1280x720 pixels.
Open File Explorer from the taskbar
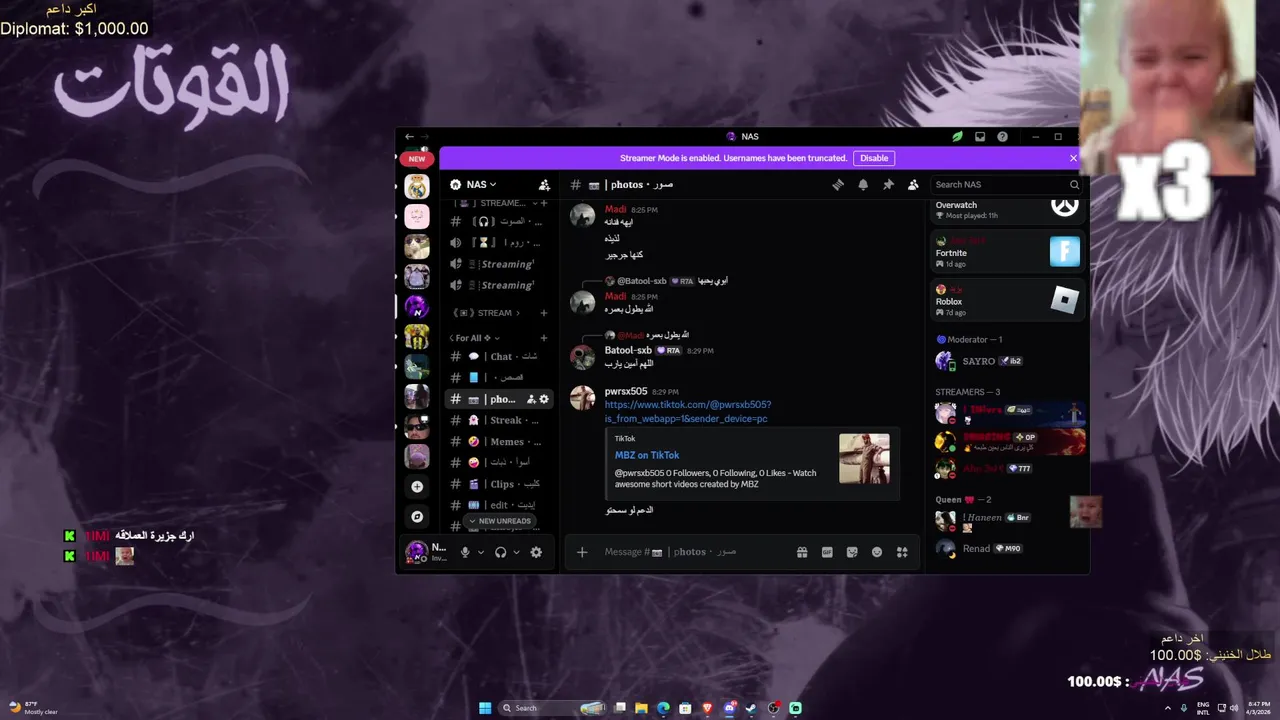tap(641, 708)
